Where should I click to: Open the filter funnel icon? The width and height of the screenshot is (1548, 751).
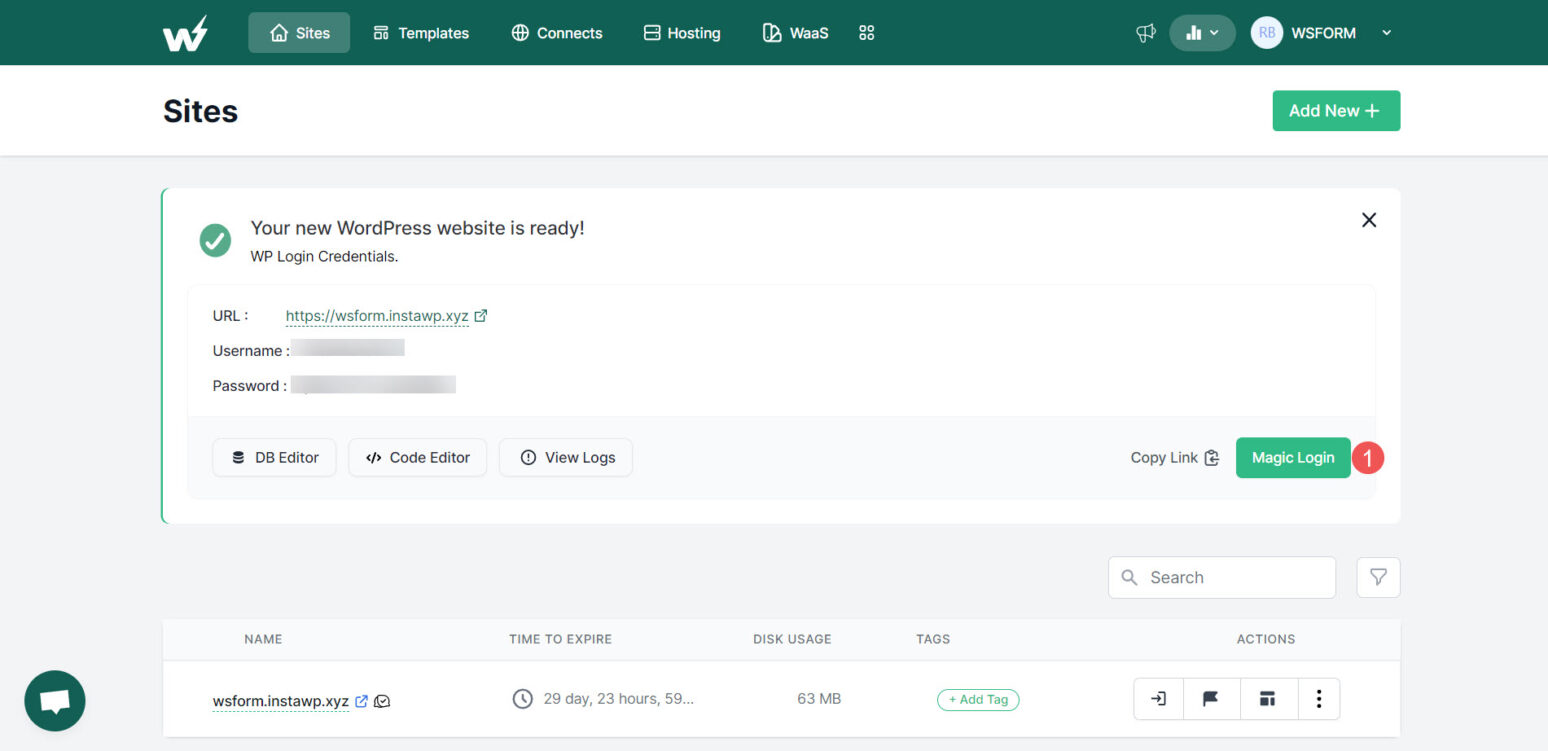[x=1378, y=577]
